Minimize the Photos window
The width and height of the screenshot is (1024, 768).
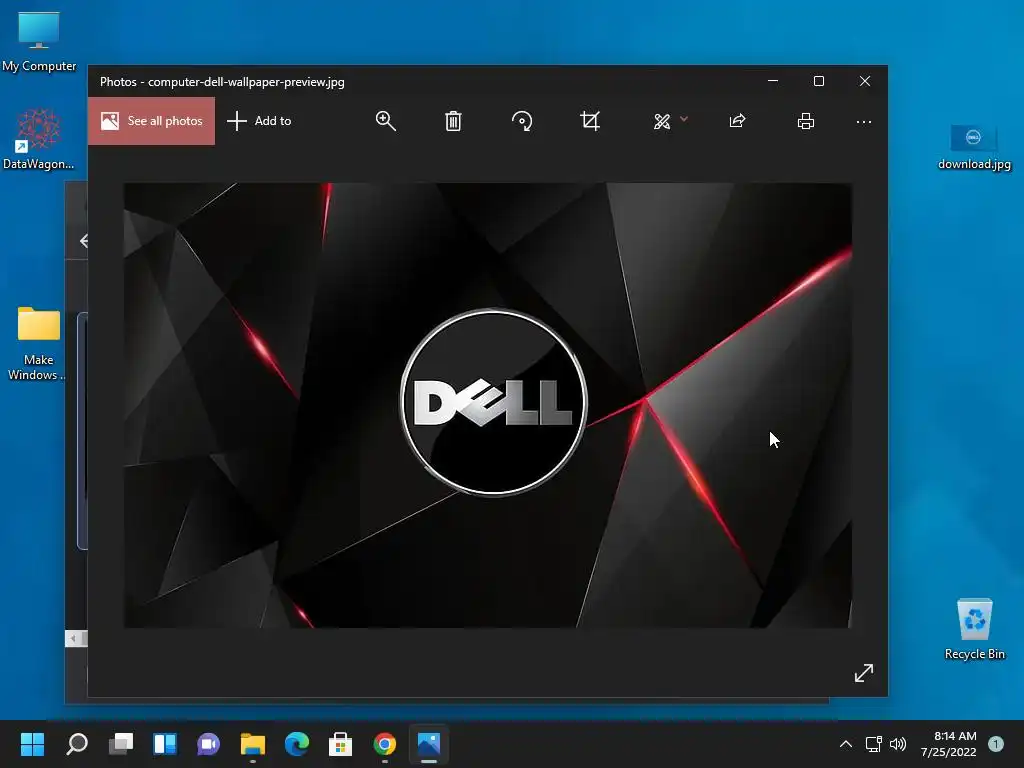point(773,81)
